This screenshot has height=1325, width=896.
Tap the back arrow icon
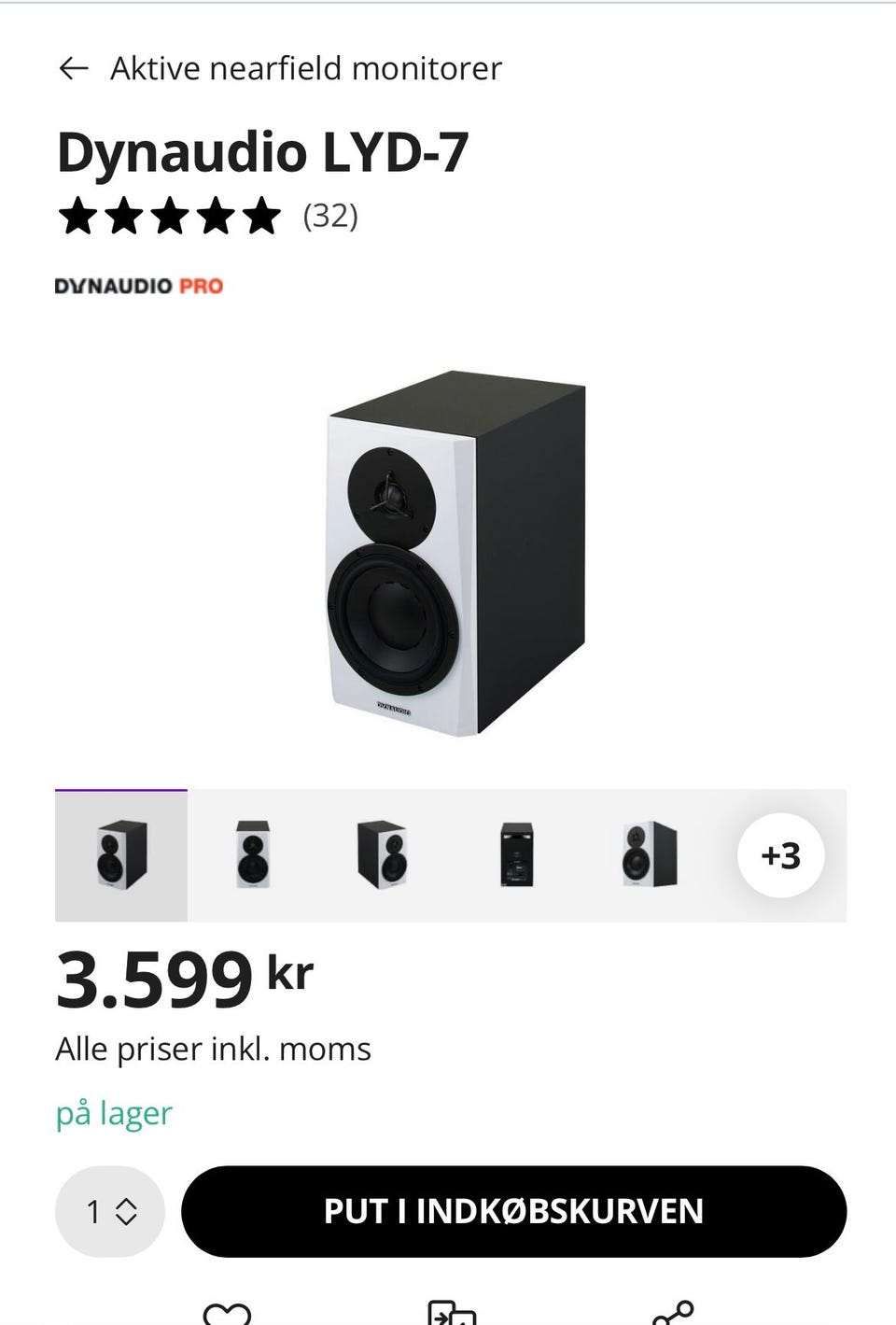click(x=73, y=68)
